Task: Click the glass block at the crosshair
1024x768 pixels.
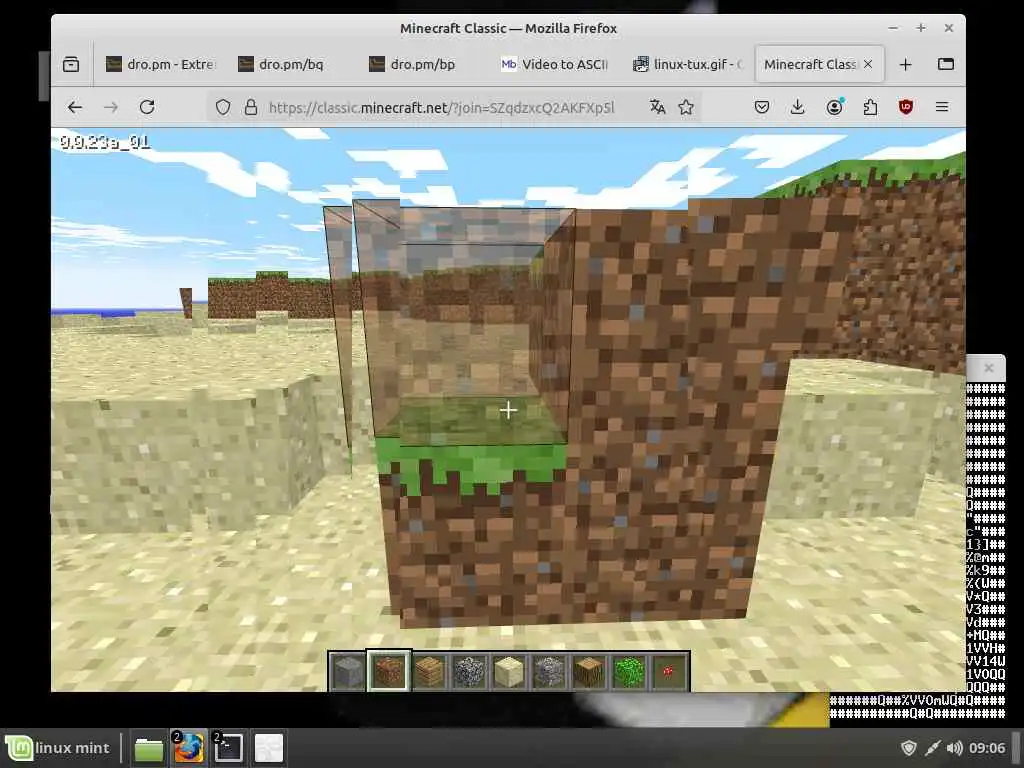Action: [x=469, y=323]
